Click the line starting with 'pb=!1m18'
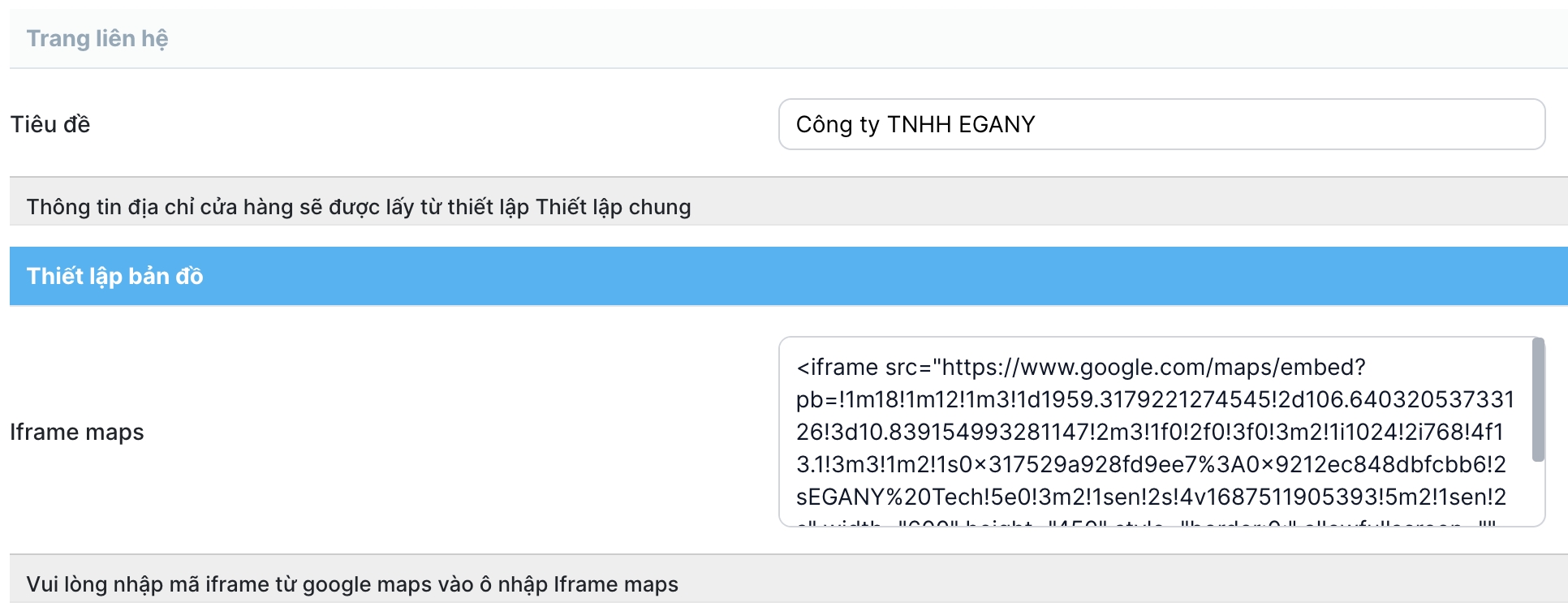This screenshot has width=1568, height=607. pyautogui.click(x=1154, y=399)
